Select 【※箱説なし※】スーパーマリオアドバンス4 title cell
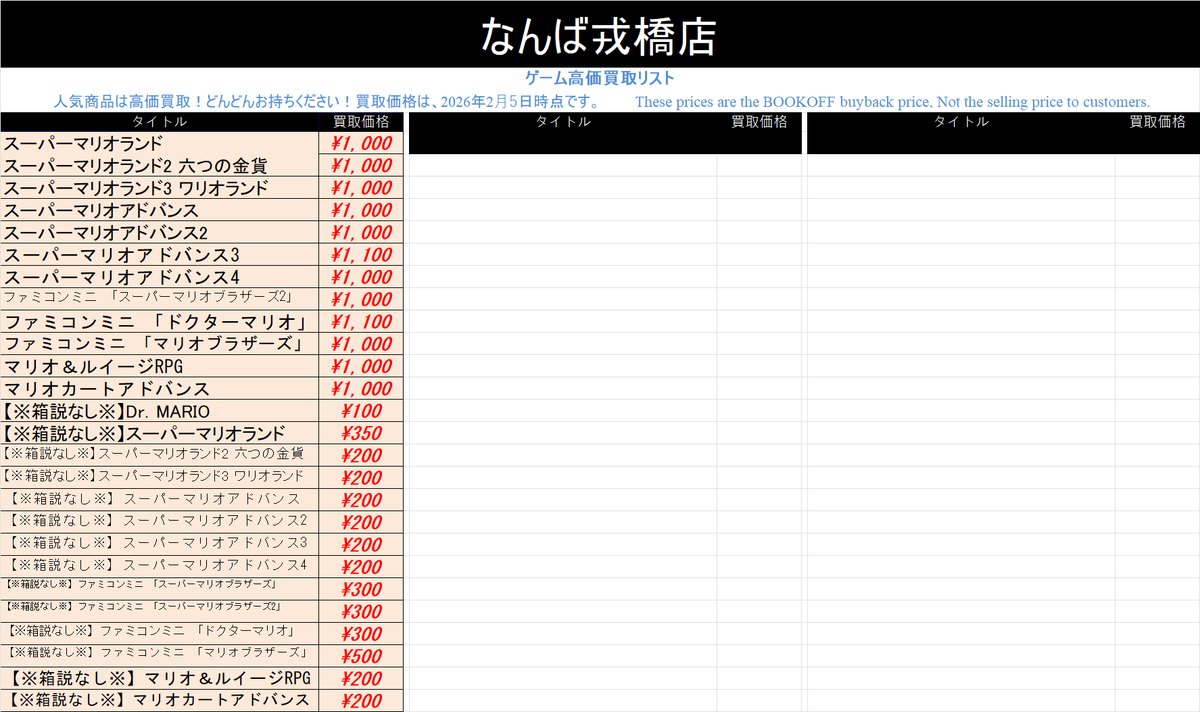 pyautogui.click(x=160, y=566)
